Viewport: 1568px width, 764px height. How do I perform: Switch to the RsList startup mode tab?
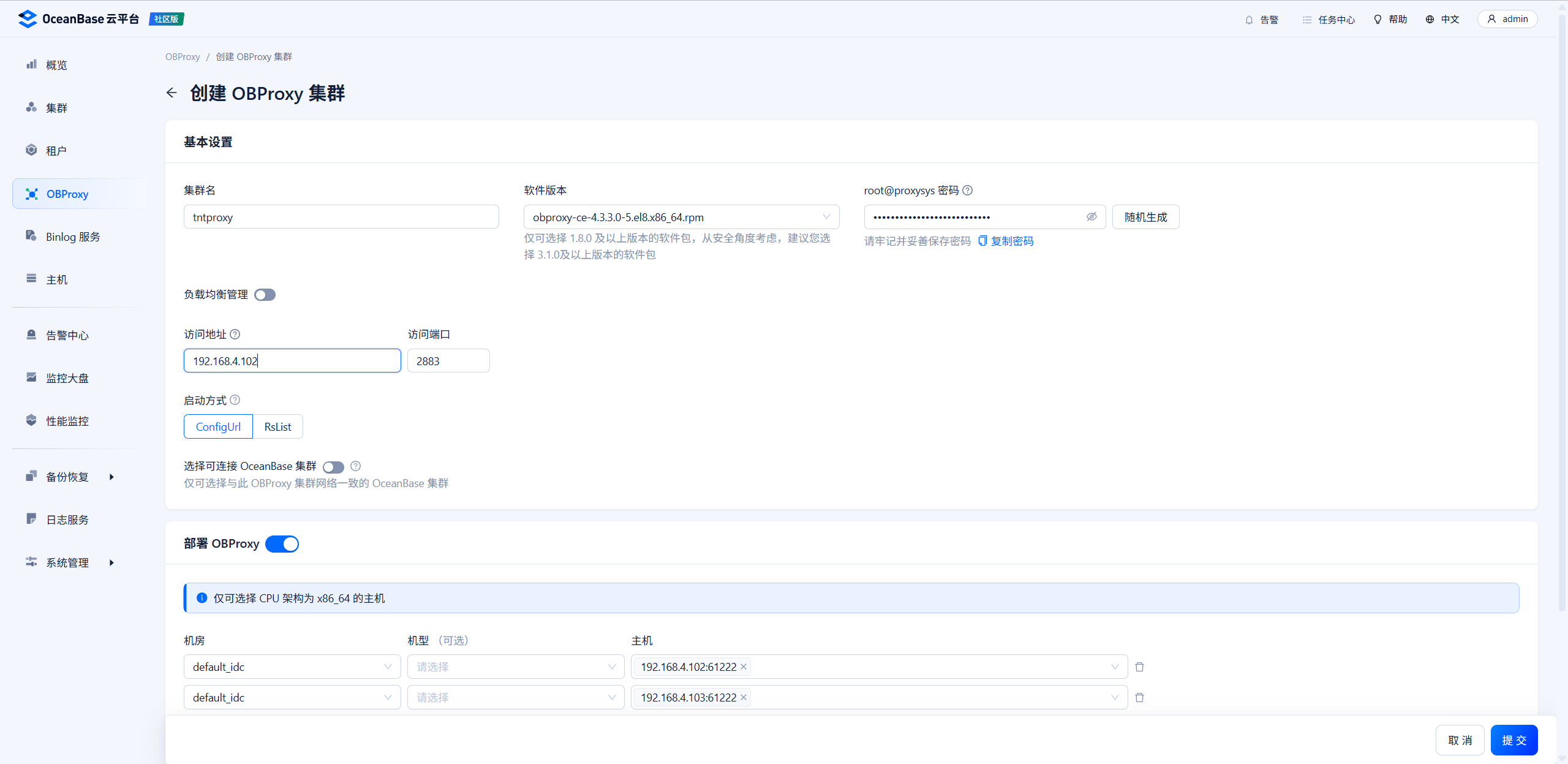point(277,426)
